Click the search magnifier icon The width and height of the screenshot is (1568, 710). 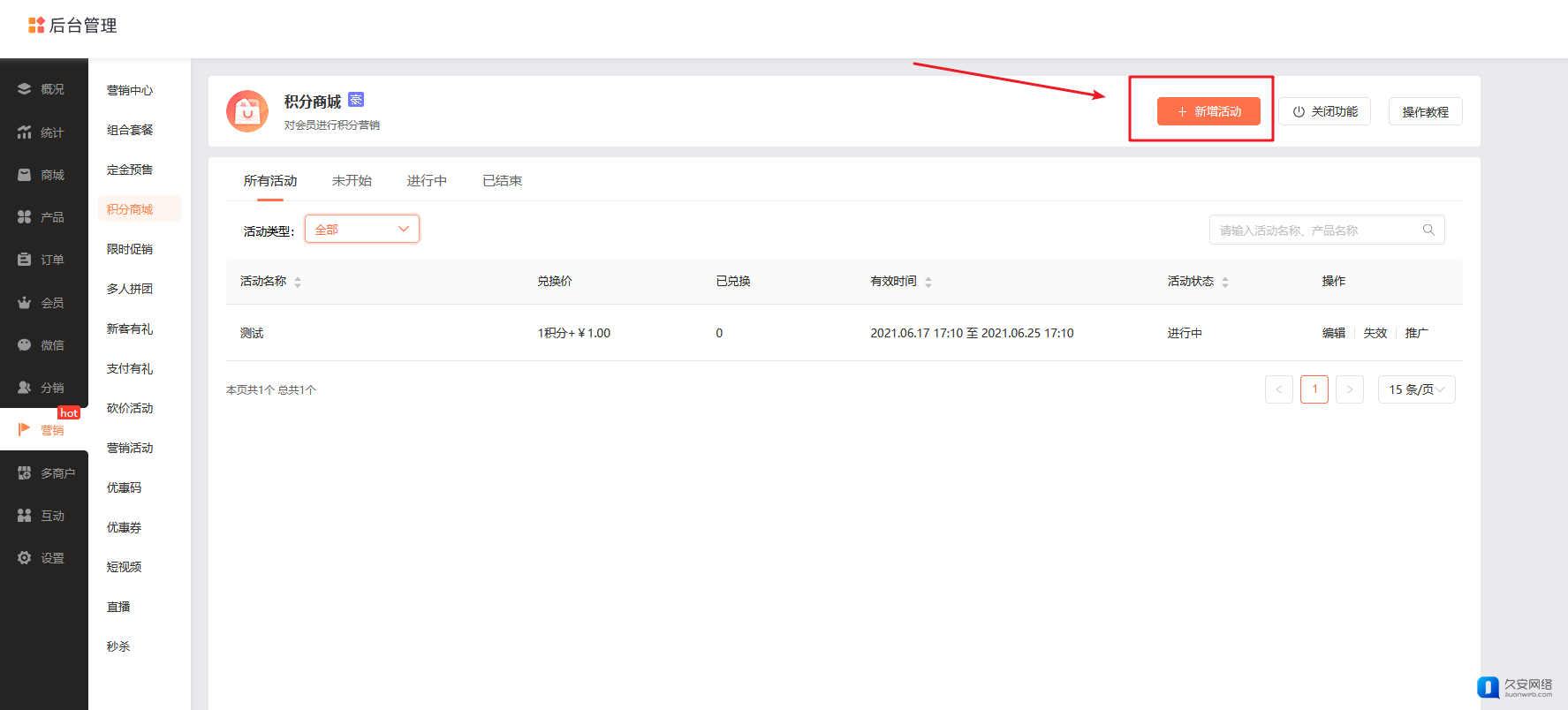tap(1428, 230)
